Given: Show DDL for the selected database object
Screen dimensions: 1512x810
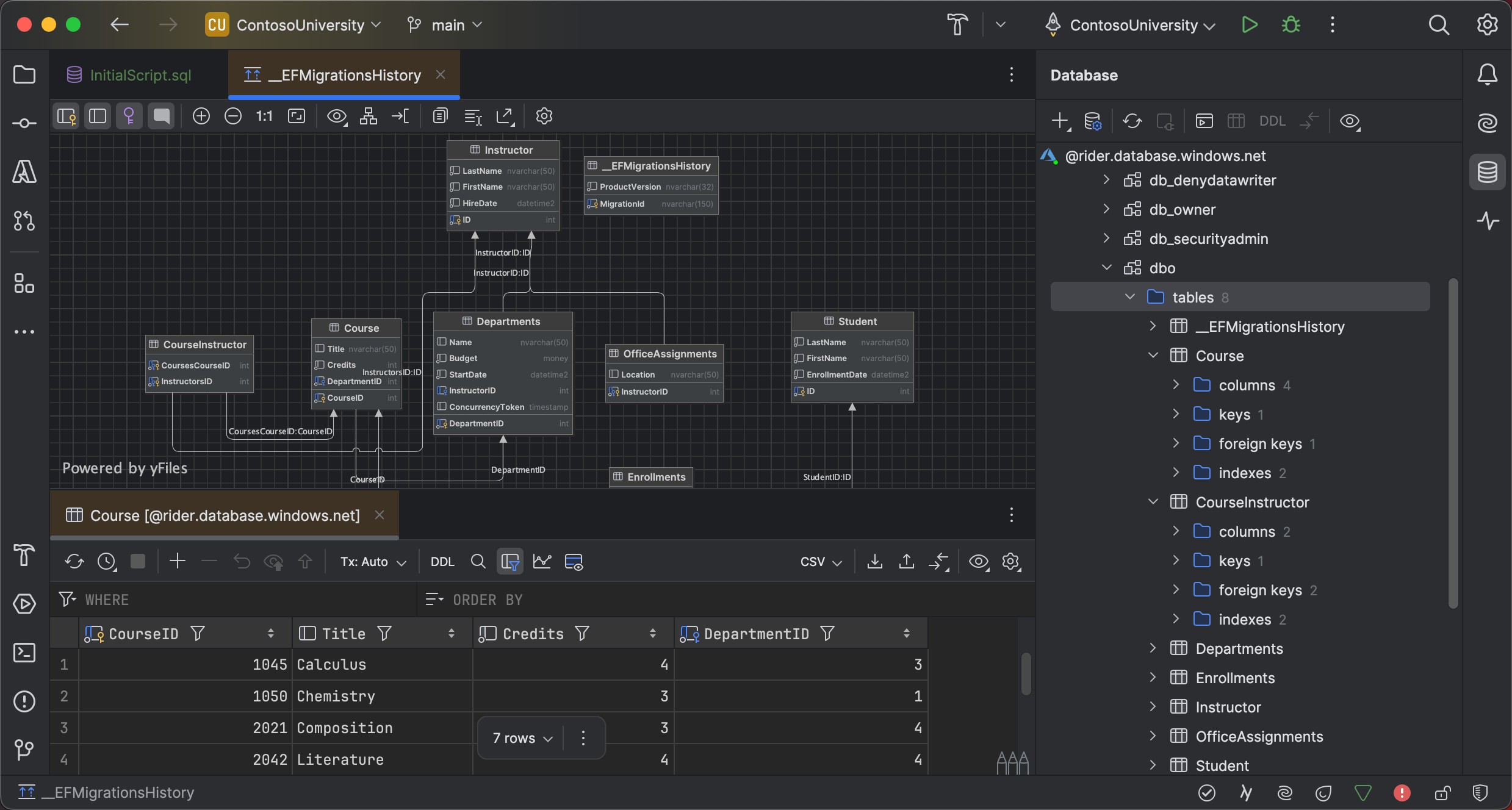Looking at the screenshot, I should pyautogui.click(x=1272, y=121).
